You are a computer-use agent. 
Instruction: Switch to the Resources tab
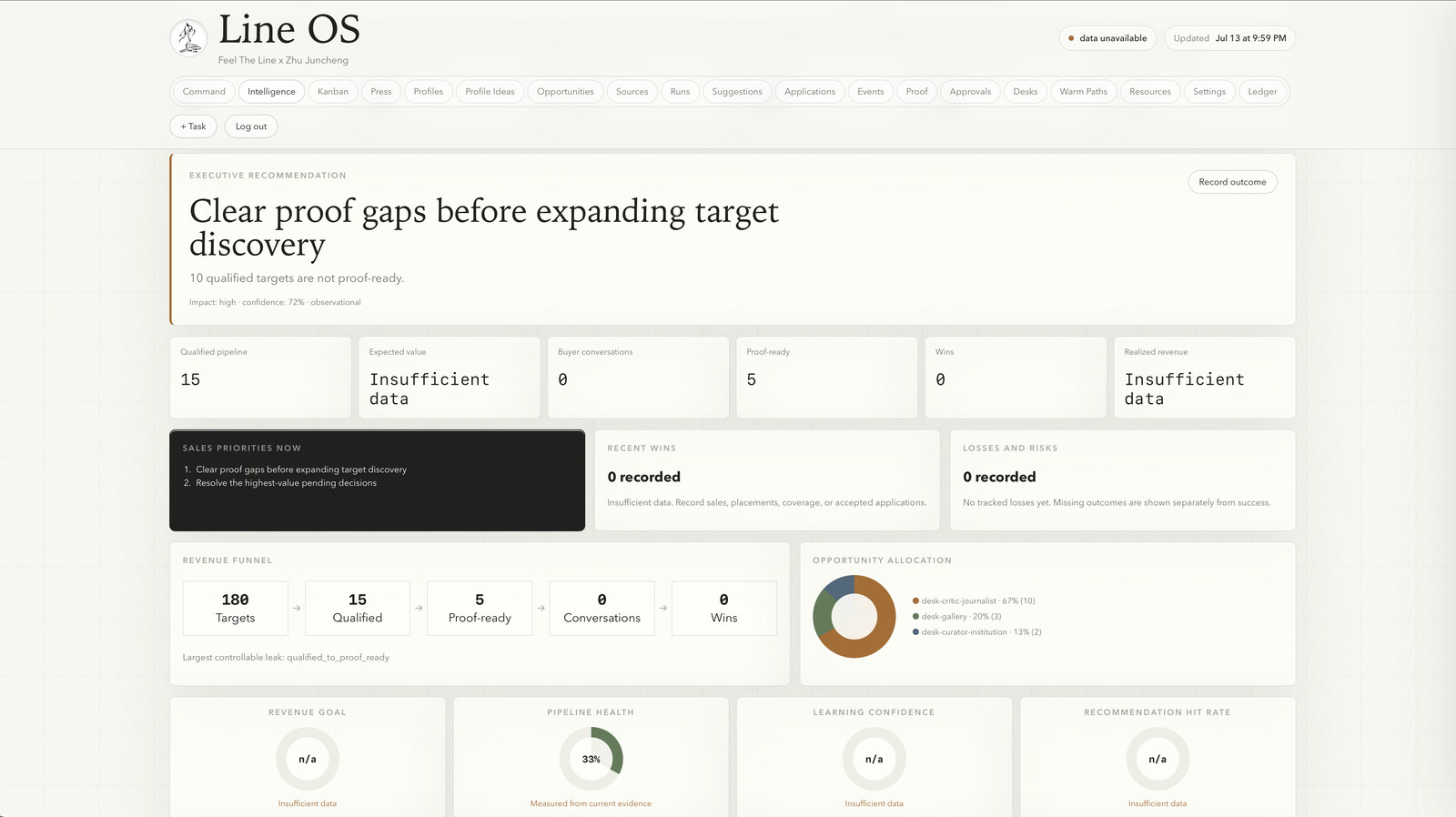pyautogui.click(x=1150, y=92)
